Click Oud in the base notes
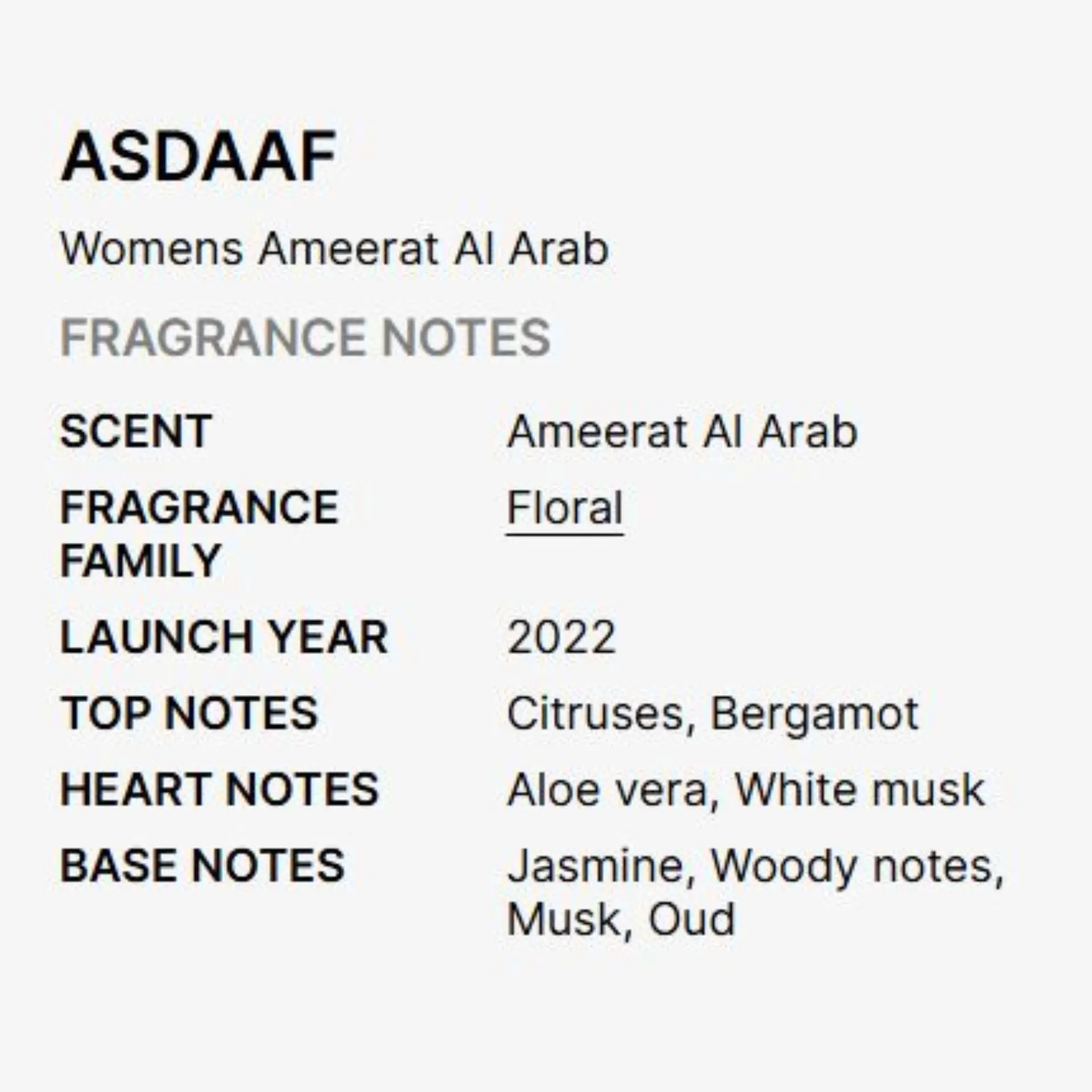Screen dimensions: 1092x1092 tap(692, 919)
